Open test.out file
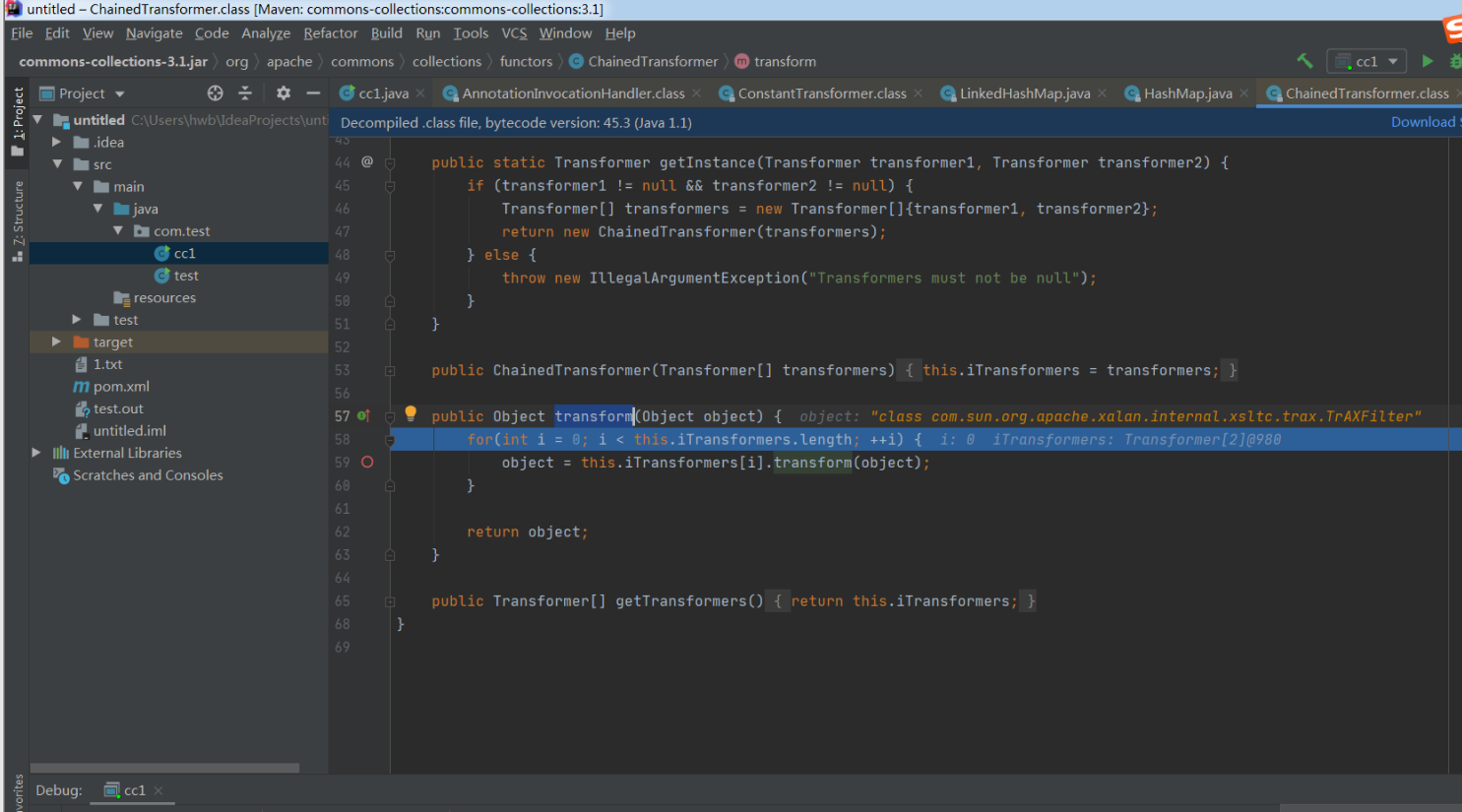The width and height of the screenshot is (1462, 812). pos(108,408)
